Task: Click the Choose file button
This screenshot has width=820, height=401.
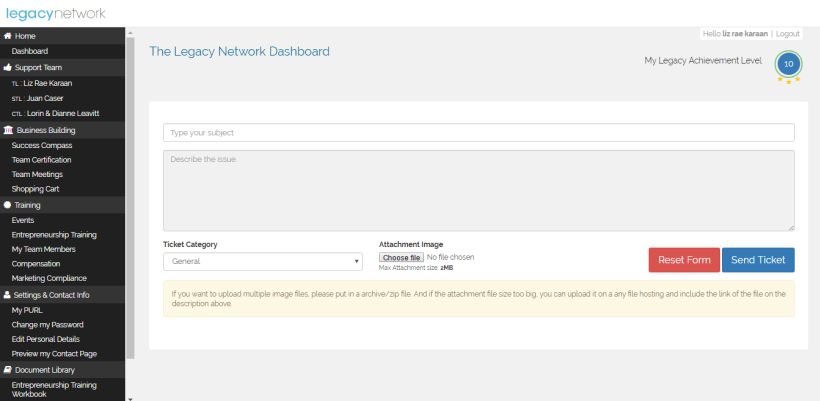Action: pos(401,257)
